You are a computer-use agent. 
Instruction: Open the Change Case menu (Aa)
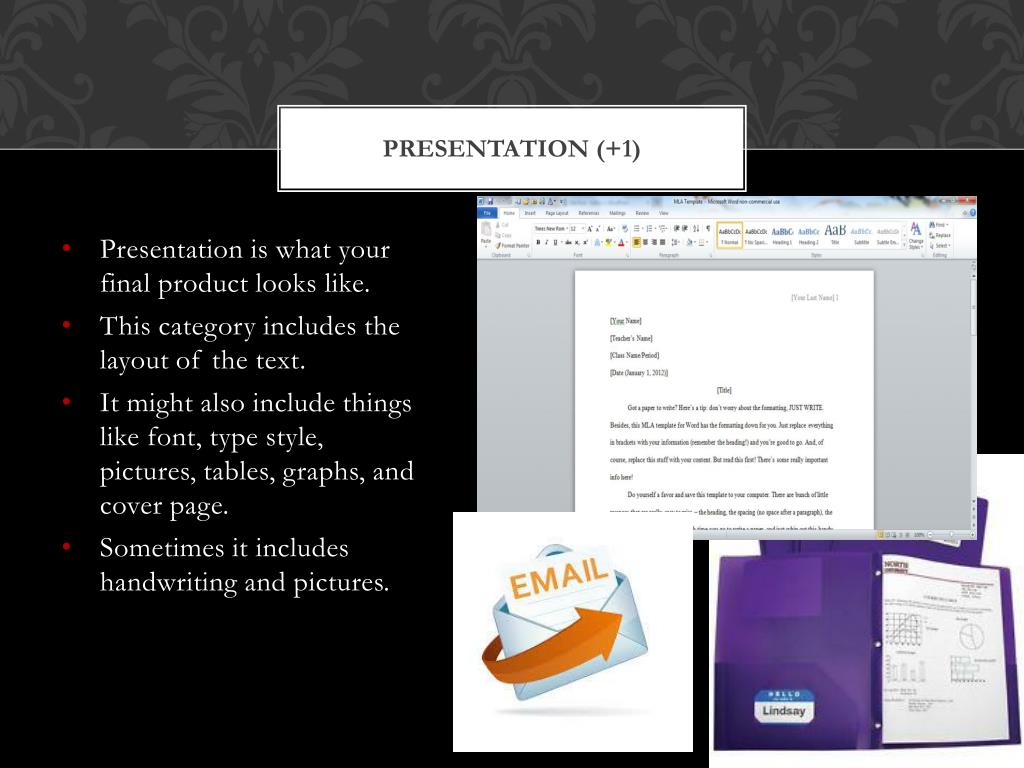[611, 229]
